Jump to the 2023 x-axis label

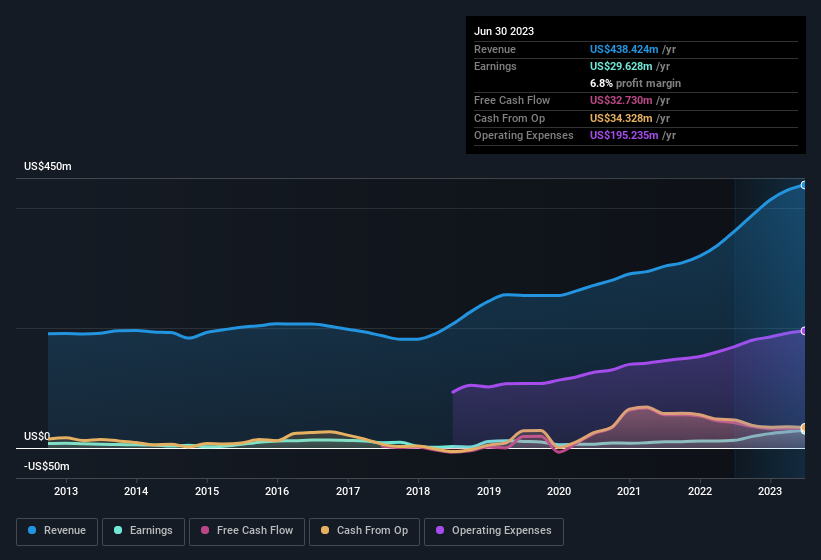click(770, 491)
